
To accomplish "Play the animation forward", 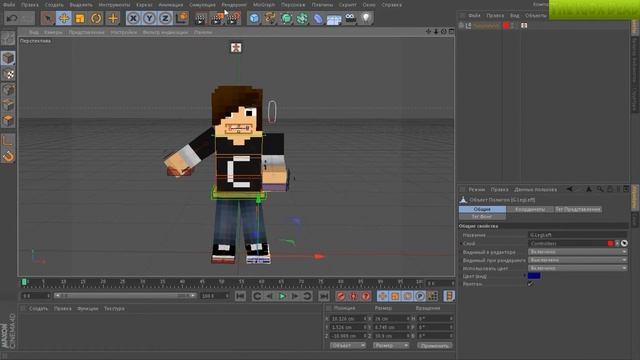I will (282, 296).
